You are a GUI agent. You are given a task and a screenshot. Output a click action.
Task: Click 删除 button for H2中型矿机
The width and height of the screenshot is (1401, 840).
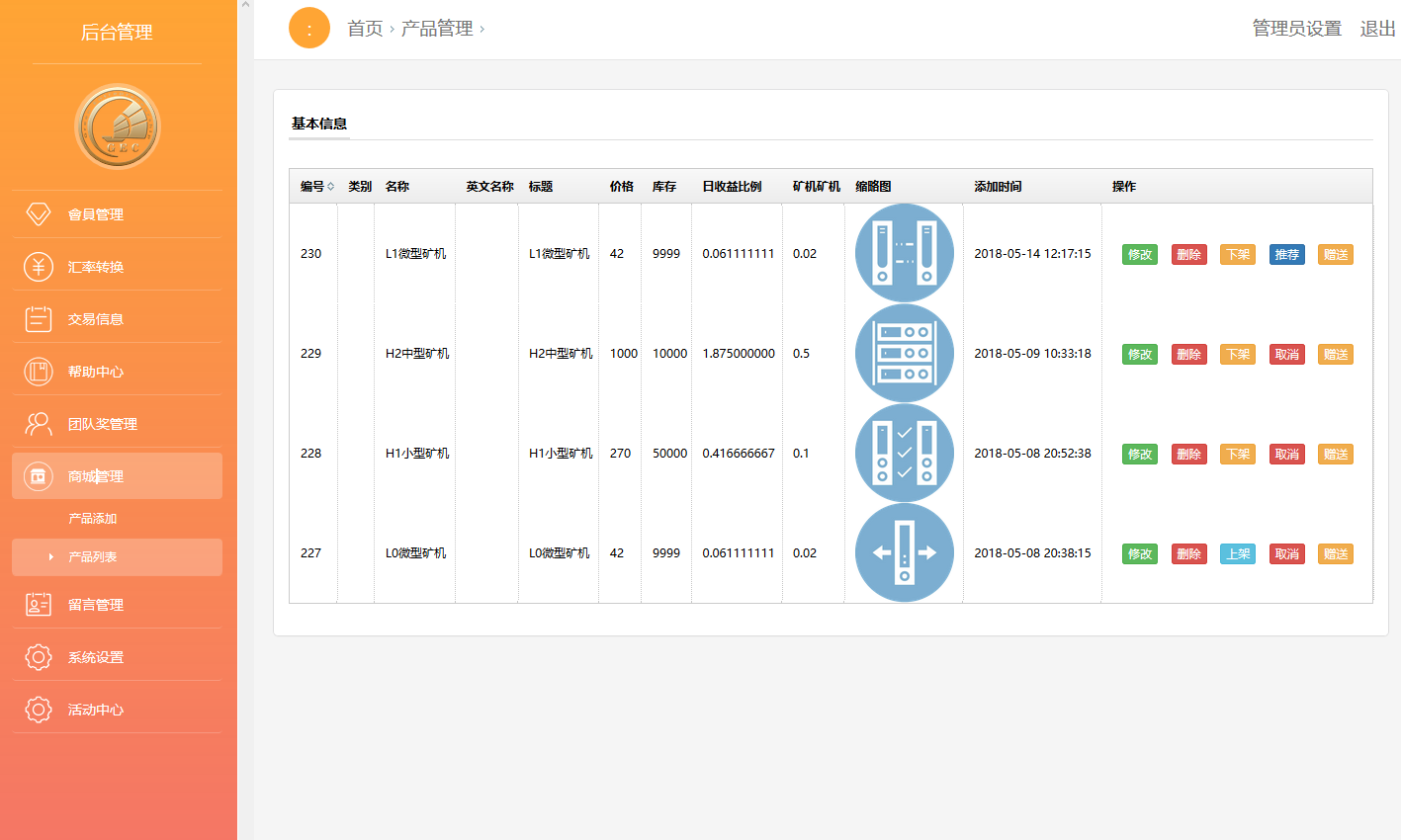1188,355
